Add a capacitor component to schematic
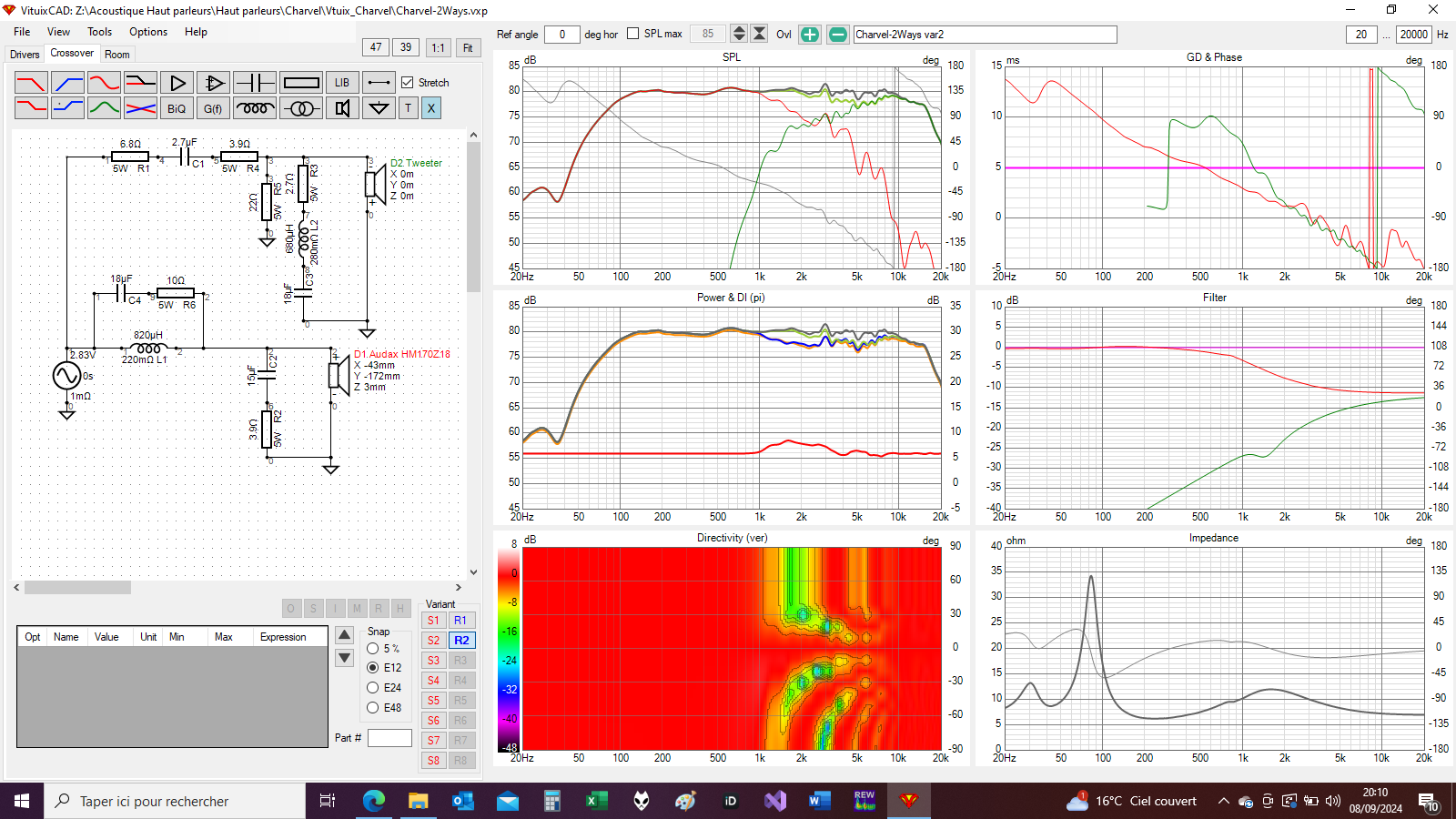This screenshot has width=1456, height=819. [x=255, y=83]
